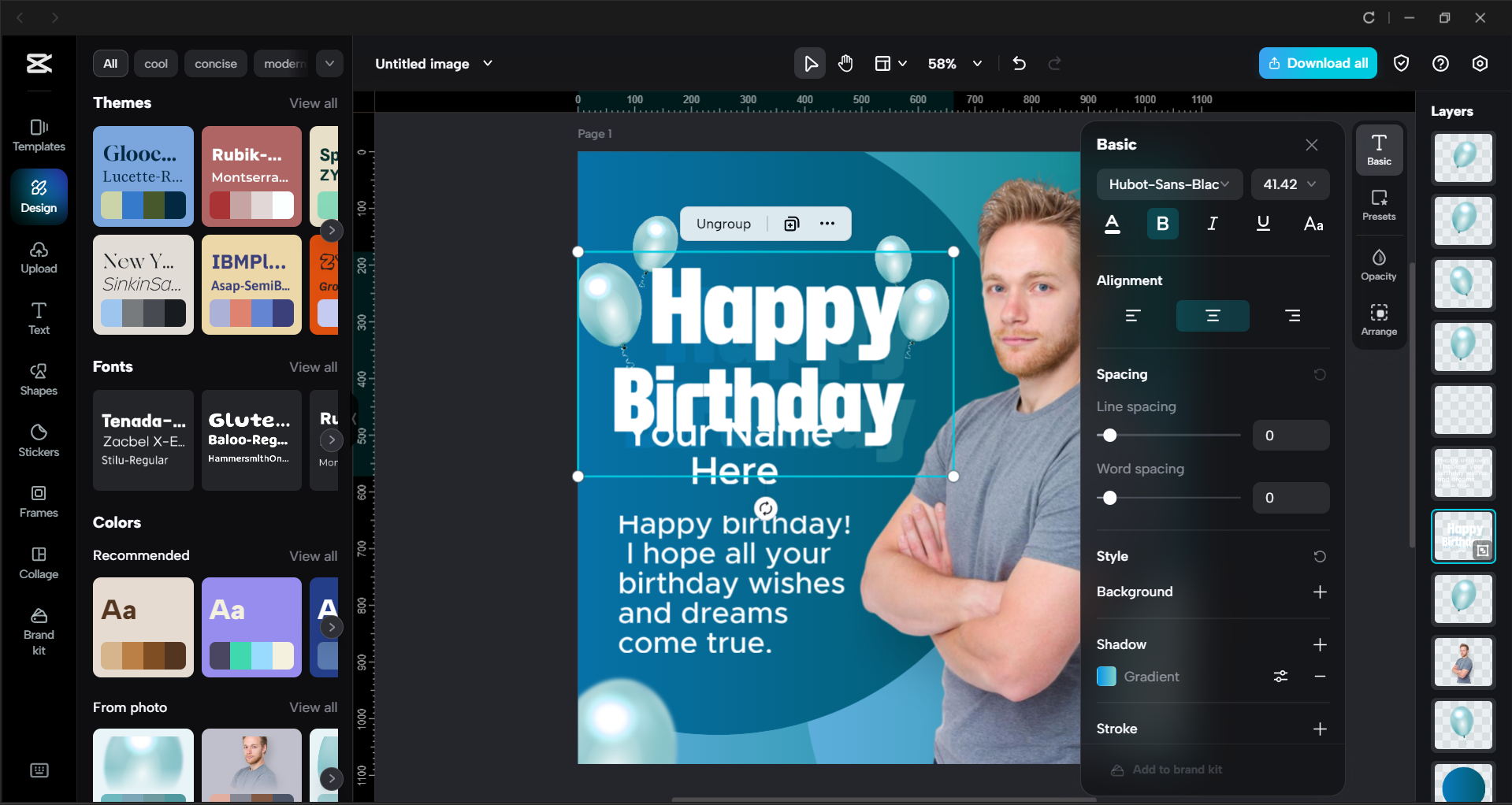Open the Arrange panel
Image resolution: width=1512 pixels, height=805 pixels.
[1378, 320]
